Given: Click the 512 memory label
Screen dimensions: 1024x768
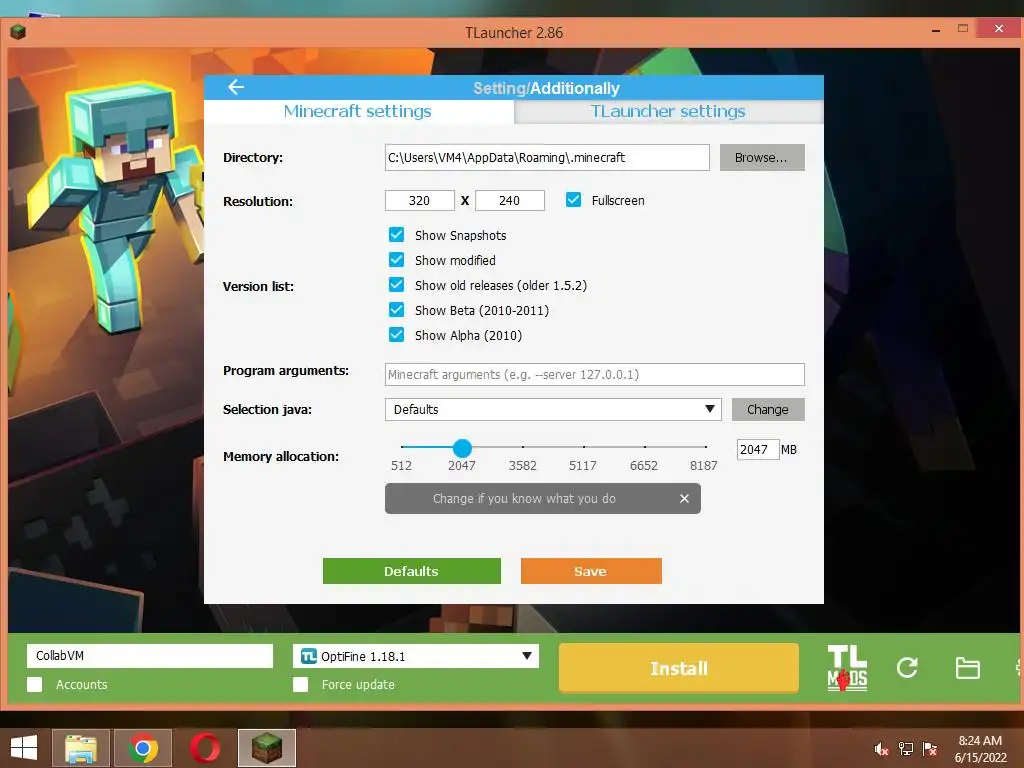Looking at the screenshot, I should [x=401, y=466].
